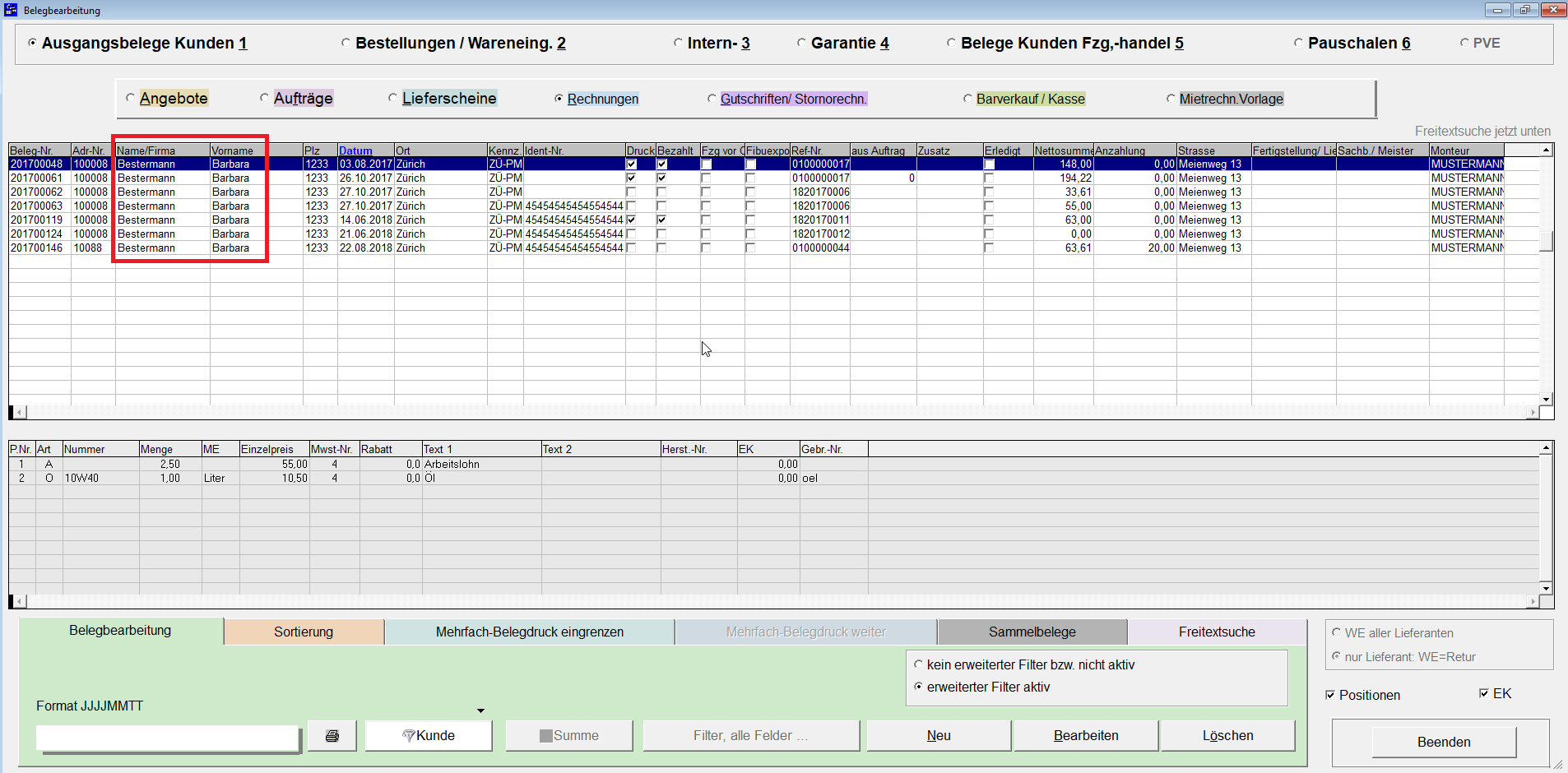This screenshot has height=773, width=1568.
Task: Click the printer icon button
Action: point(332,736)
